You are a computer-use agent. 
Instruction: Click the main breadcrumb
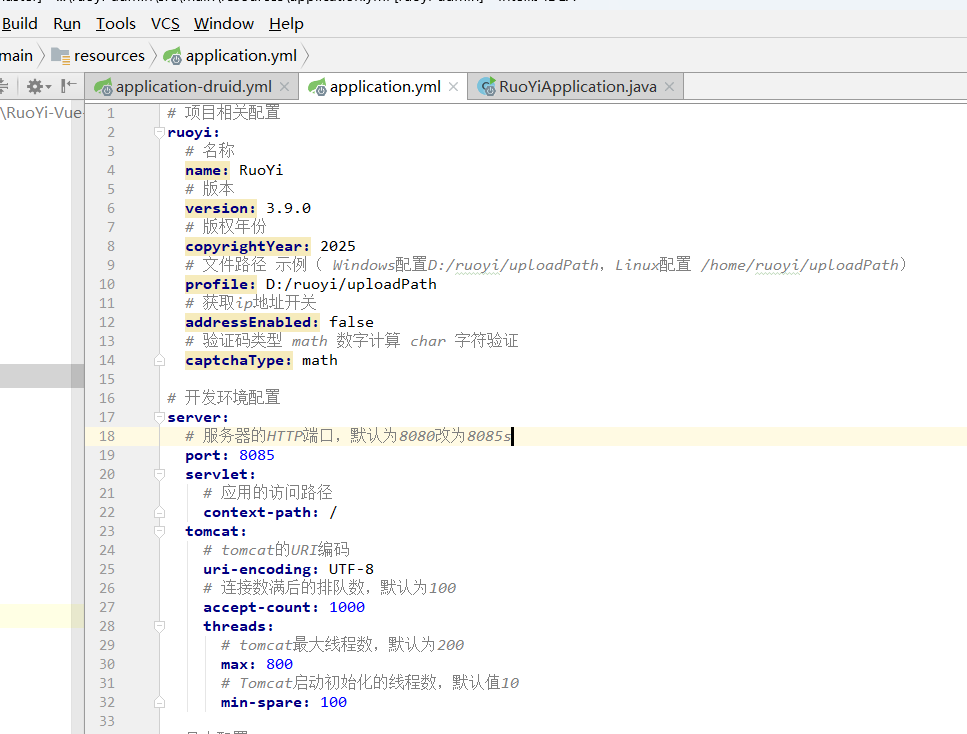(x=17, y=56)
